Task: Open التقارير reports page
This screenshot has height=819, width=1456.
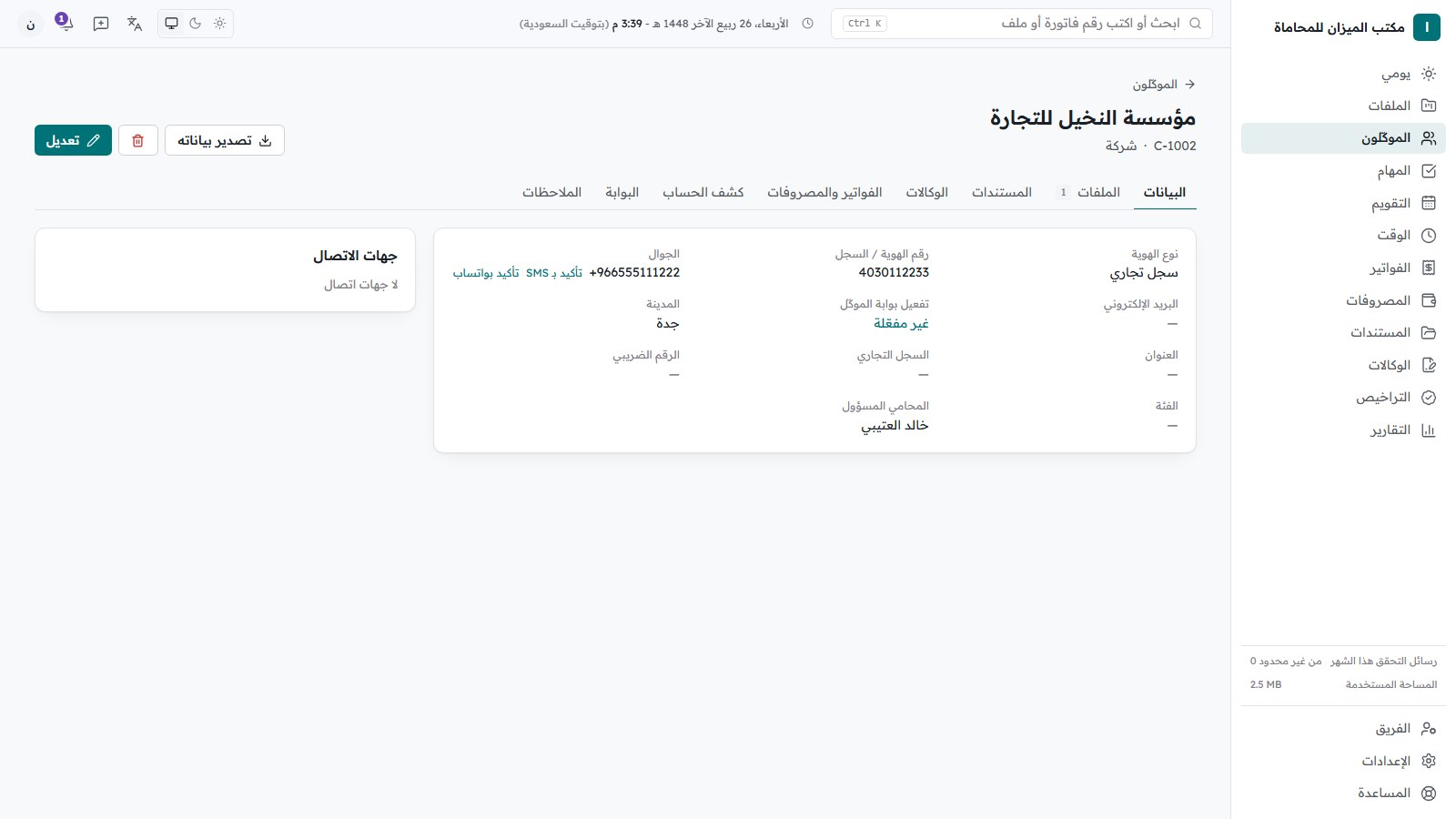Action: tap(1343, 430)
